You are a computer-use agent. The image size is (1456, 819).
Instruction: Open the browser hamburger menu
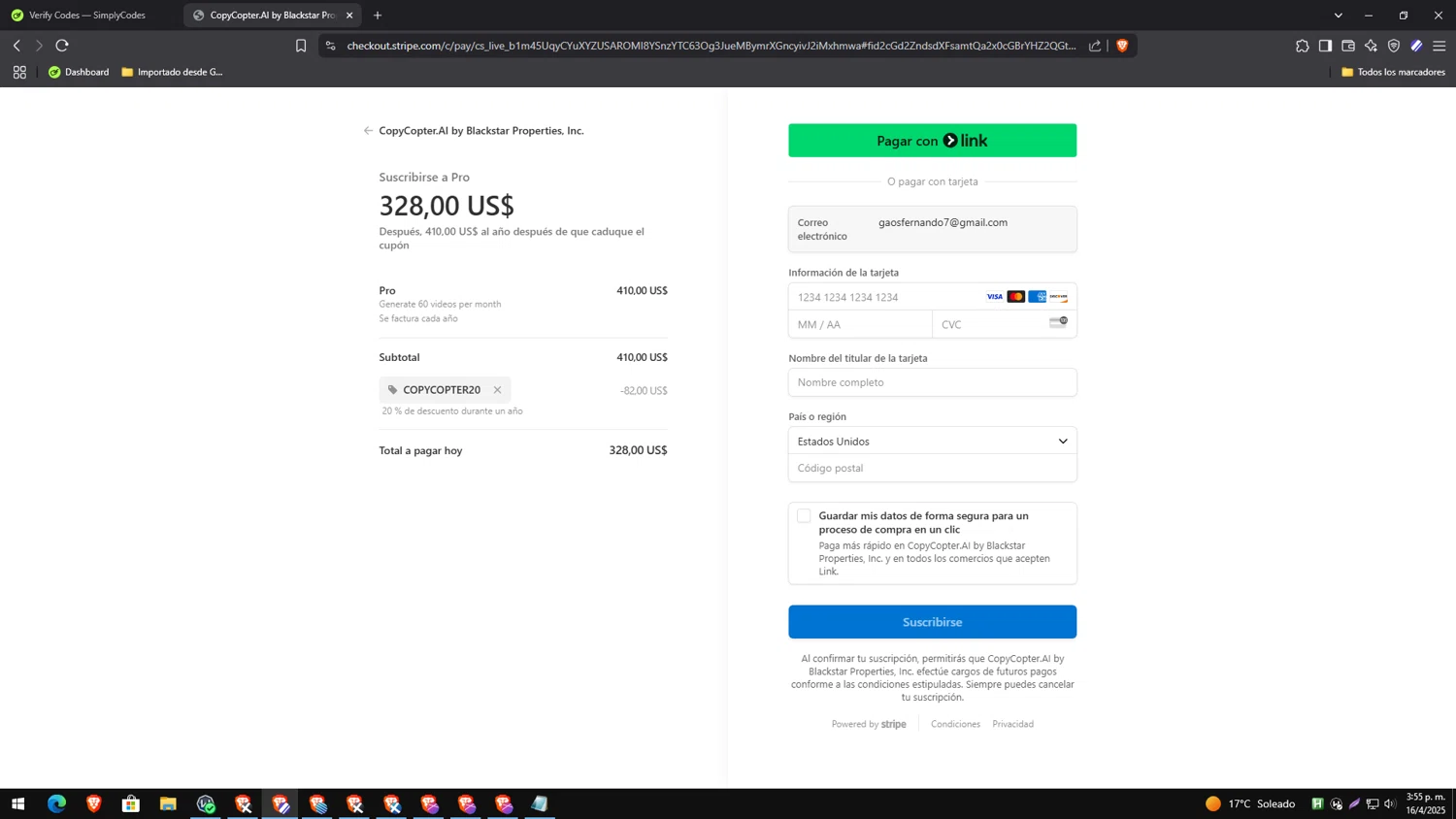click(1439, 46)
